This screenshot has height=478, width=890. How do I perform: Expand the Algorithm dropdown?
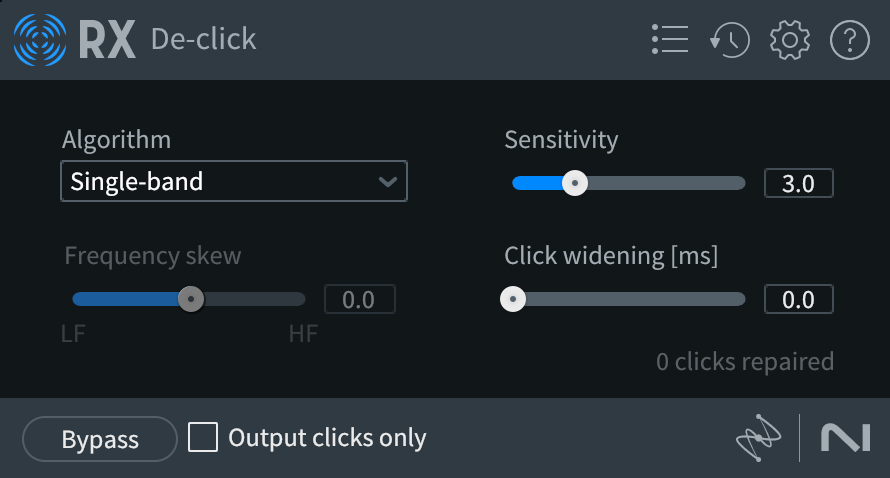pyautogui.click(x=233, y=182)
